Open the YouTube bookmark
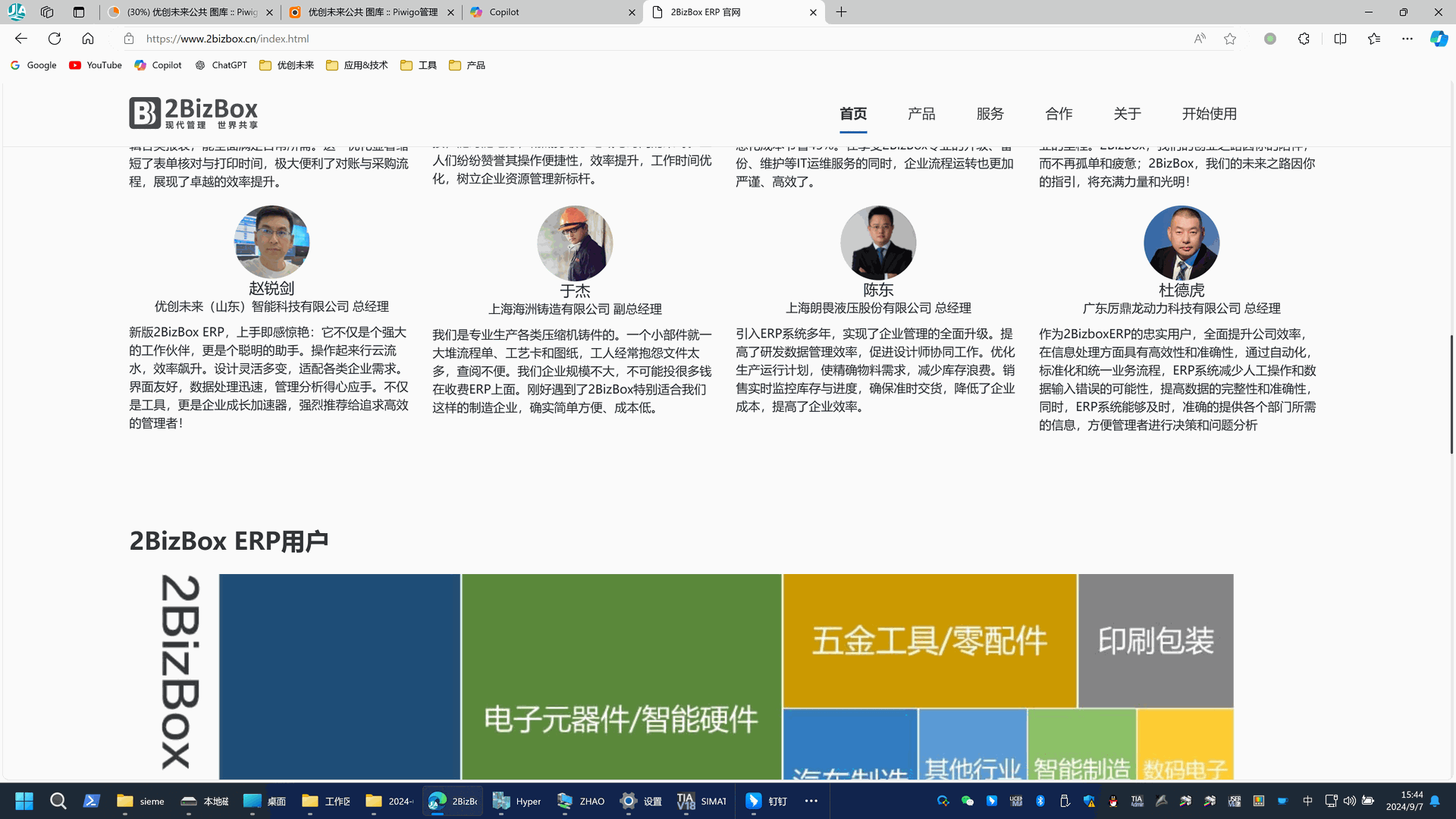 pyautogui.click(x=96, y=65)
